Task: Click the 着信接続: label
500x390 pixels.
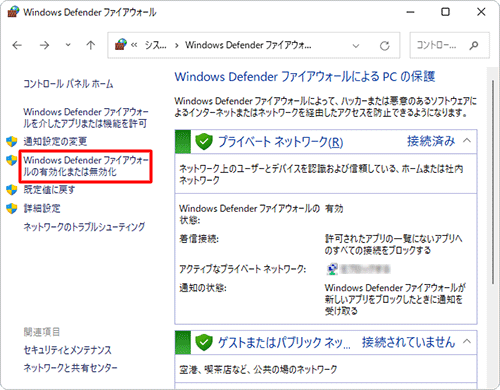Action: (199, 239)
